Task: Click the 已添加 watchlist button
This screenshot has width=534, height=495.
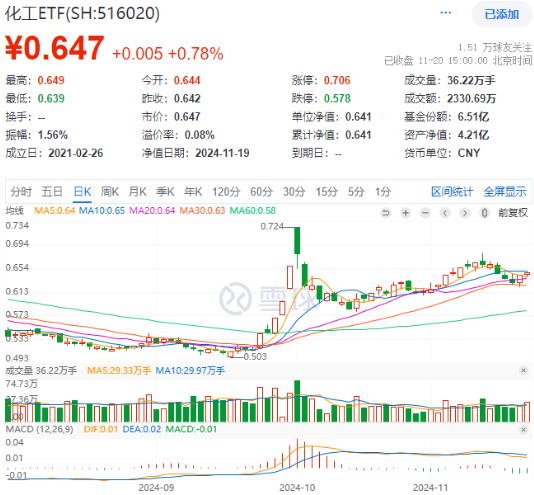Action: tap(501, 14)
